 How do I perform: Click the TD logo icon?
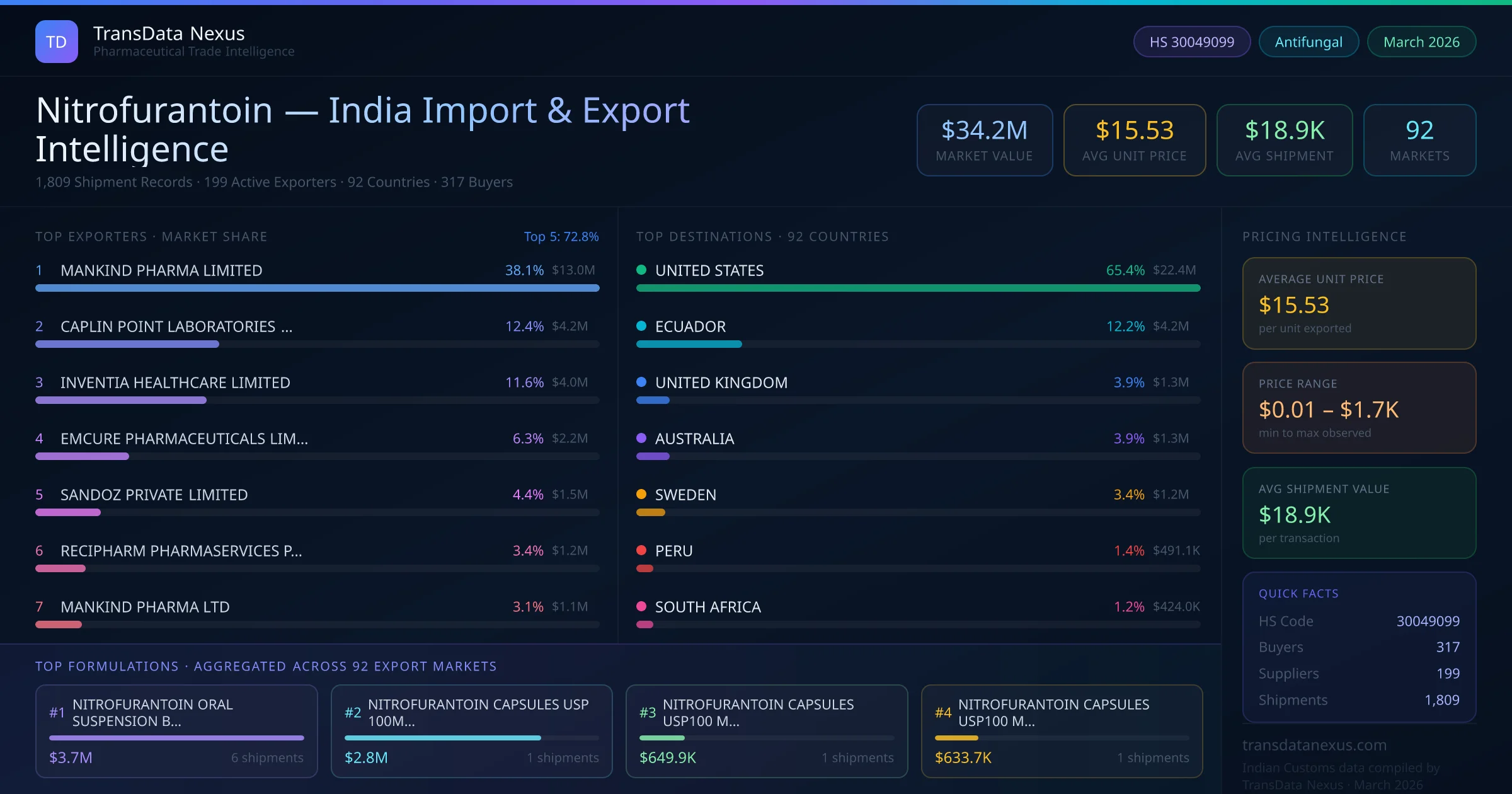coord(57,42)
